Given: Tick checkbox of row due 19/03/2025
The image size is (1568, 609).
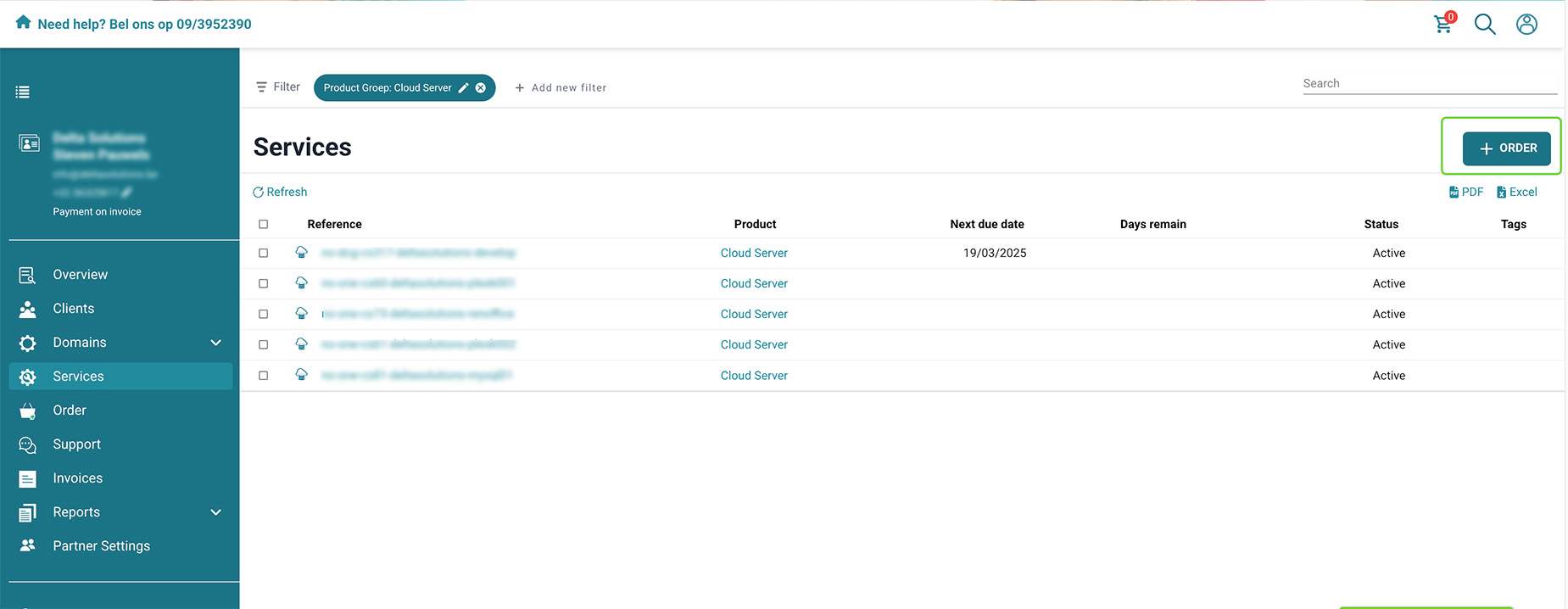Looking at the screenshot, I should coord(263,253).
